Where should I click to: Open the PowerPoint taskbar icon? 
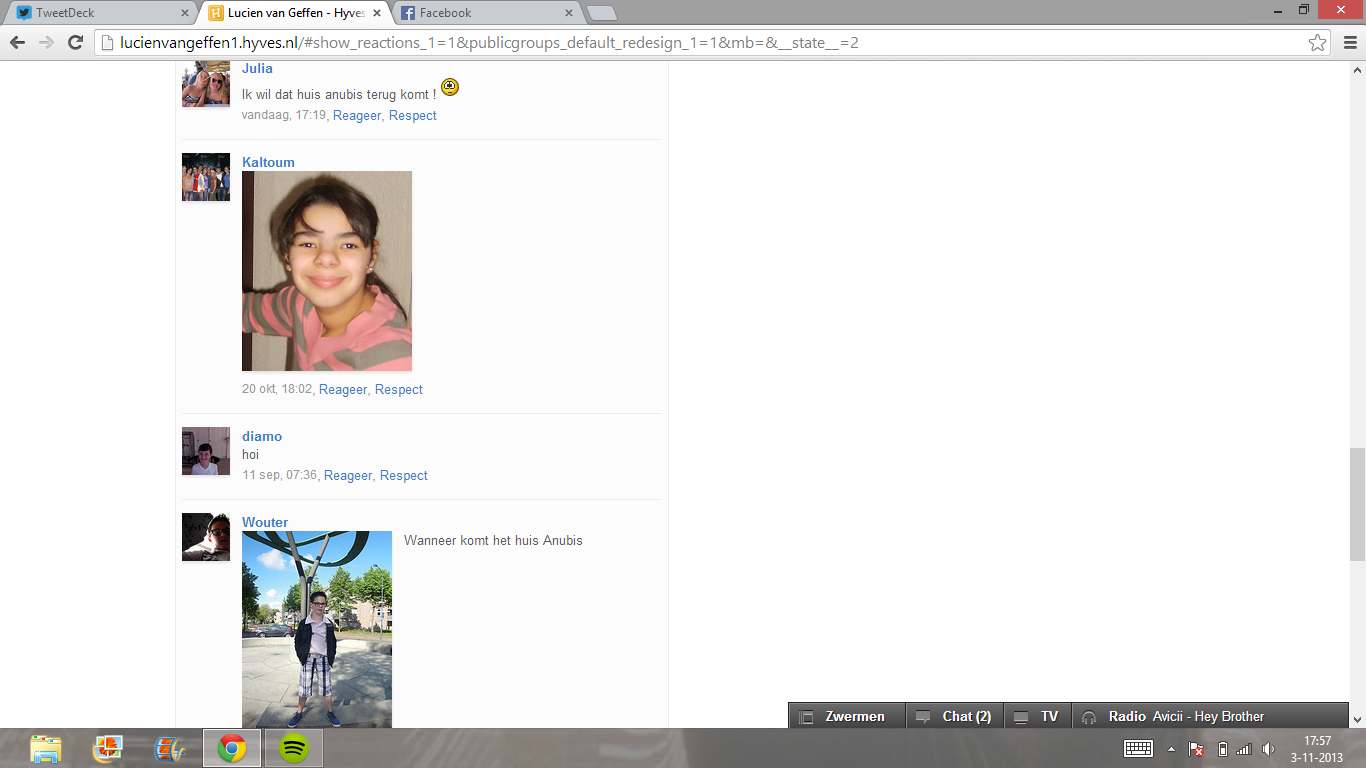pyautogui.click(x=108, y=748)
